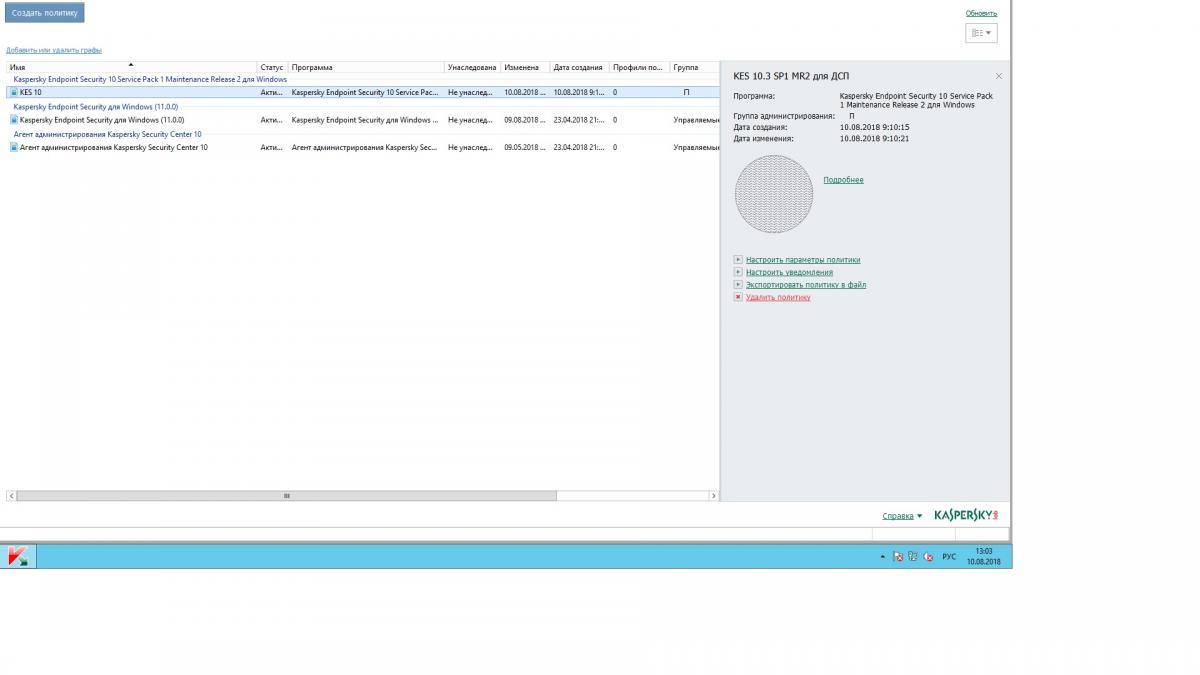Show hidden tray icons arrow
This screenshot has height=675, width=1200.
[x=882, y=557]
